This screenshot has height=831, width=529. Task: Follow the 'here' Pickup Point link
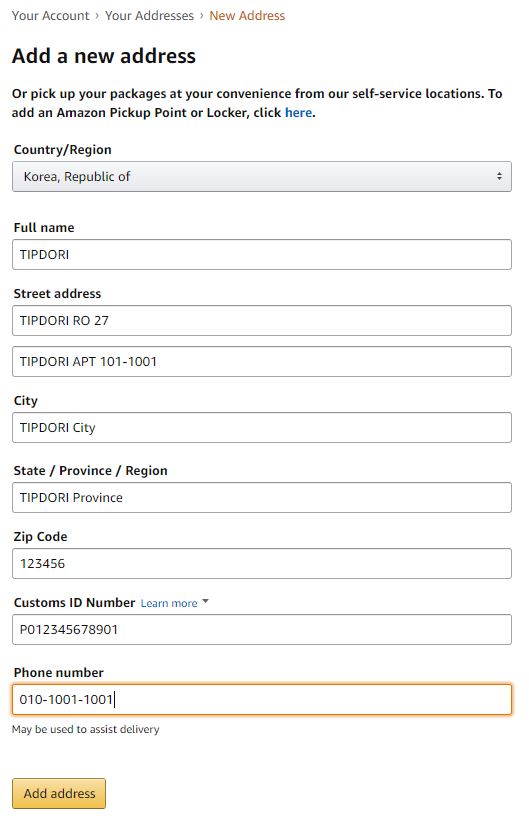point(298,112)
